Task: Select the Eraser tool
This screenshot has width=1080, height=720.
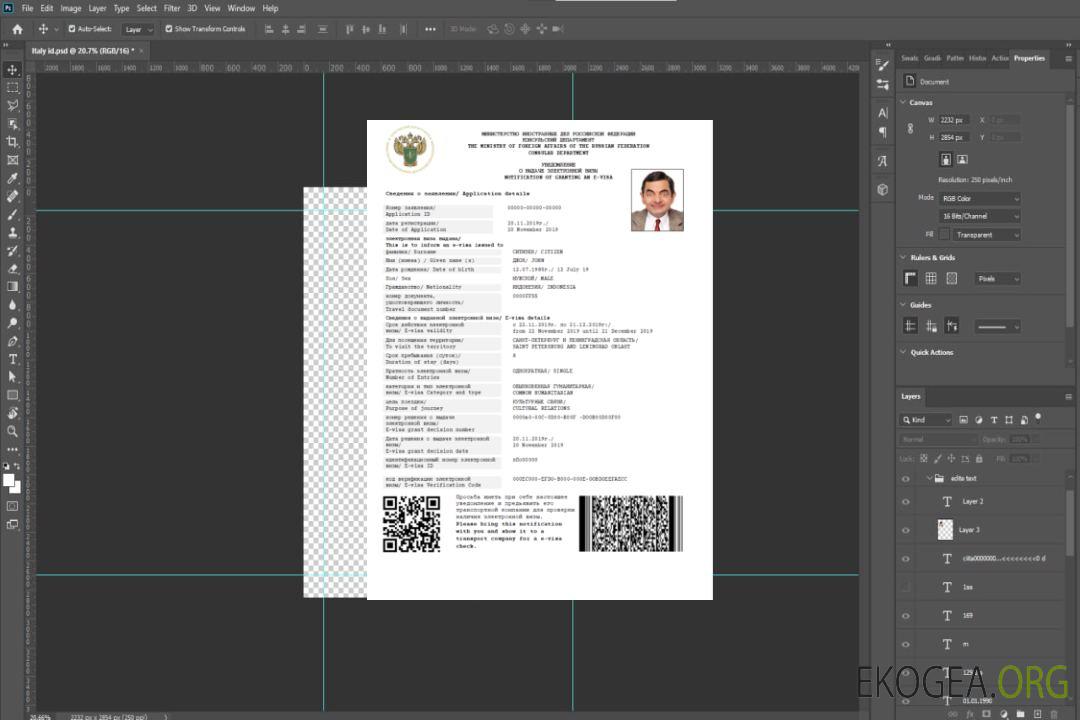Action: coord(12,269)
